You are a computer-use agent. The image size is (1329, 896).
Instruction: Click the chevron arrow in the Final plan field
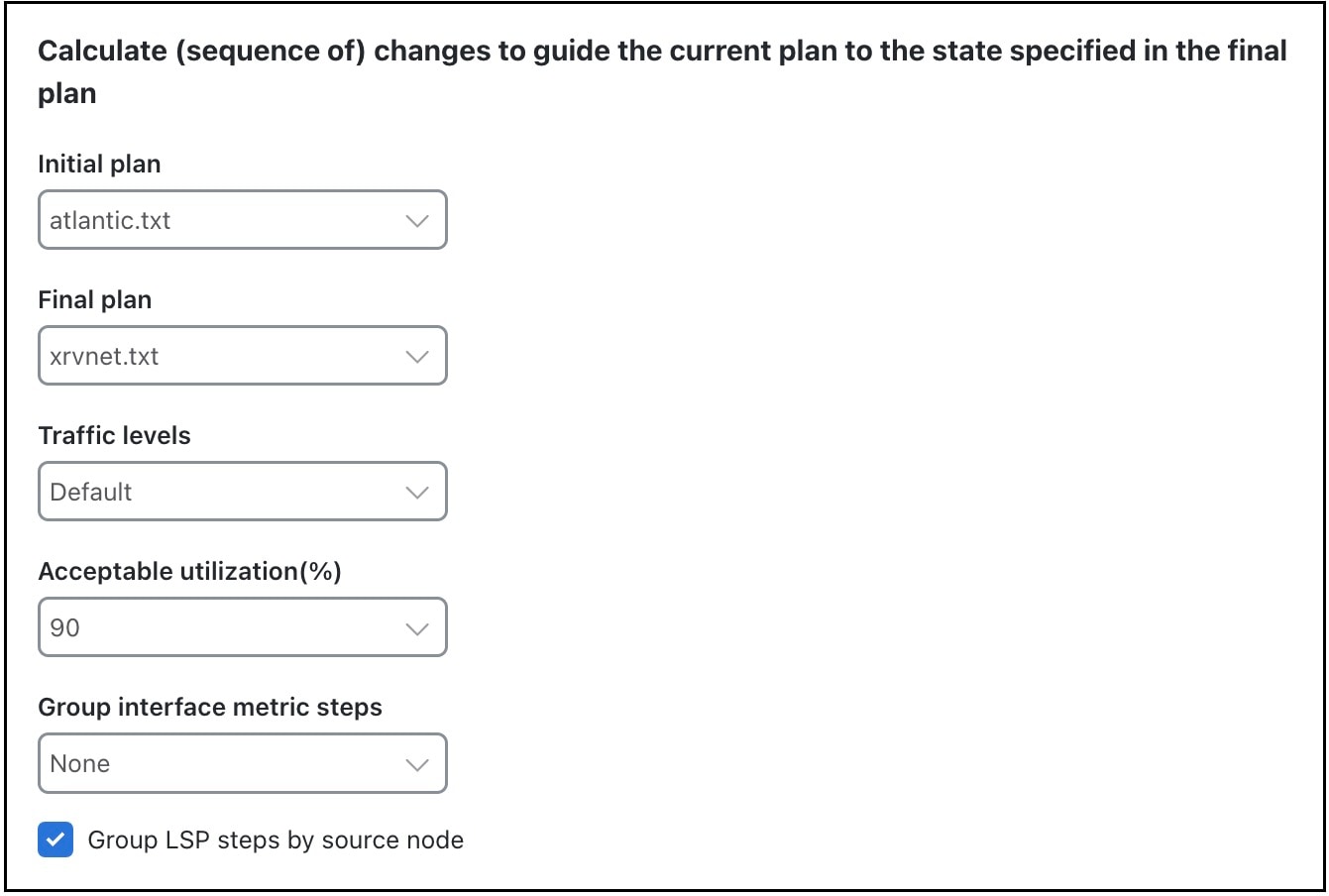417,357
